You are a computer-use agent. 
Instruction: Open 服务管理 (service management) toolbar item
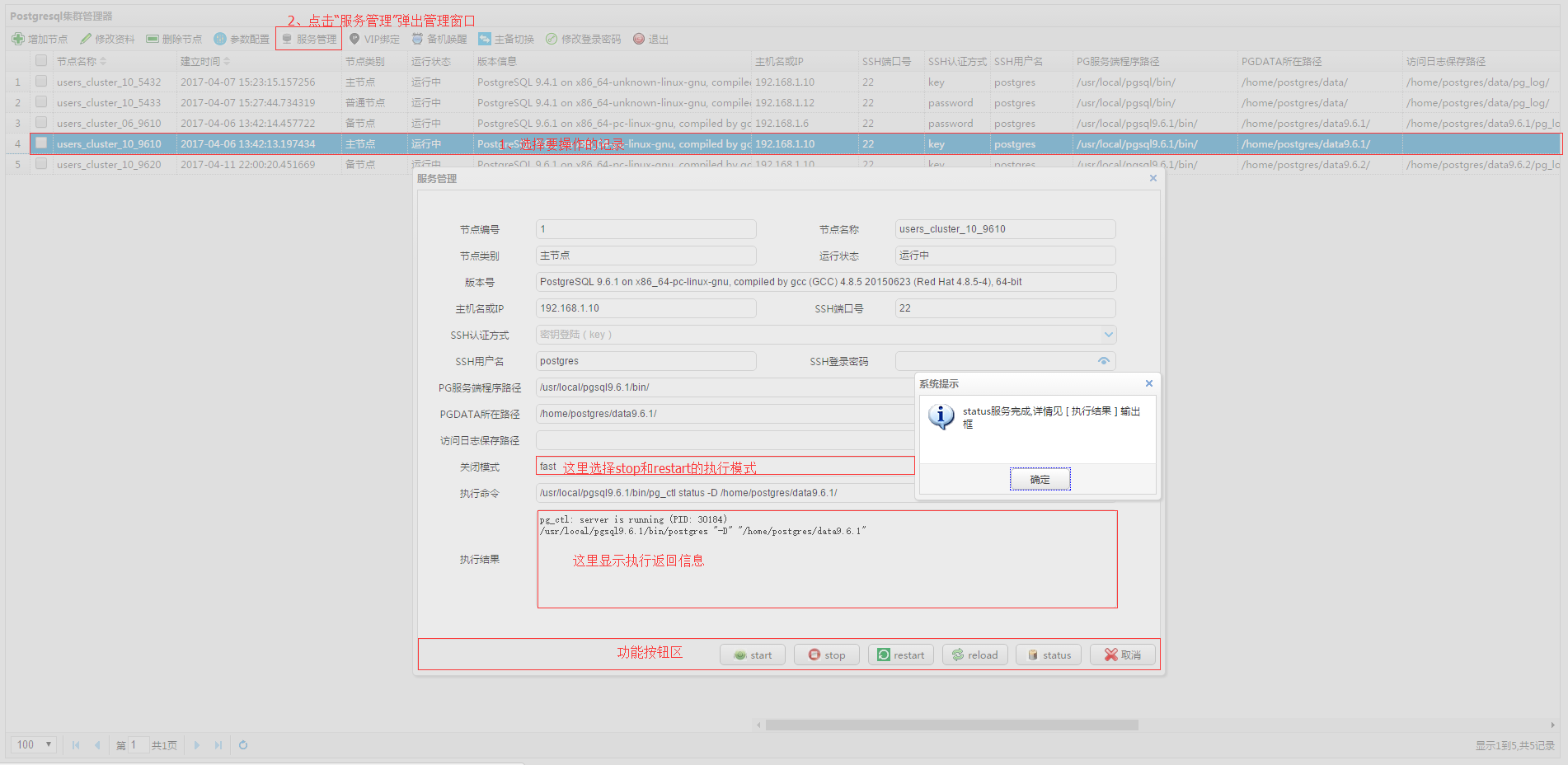[x=309, y=39]
